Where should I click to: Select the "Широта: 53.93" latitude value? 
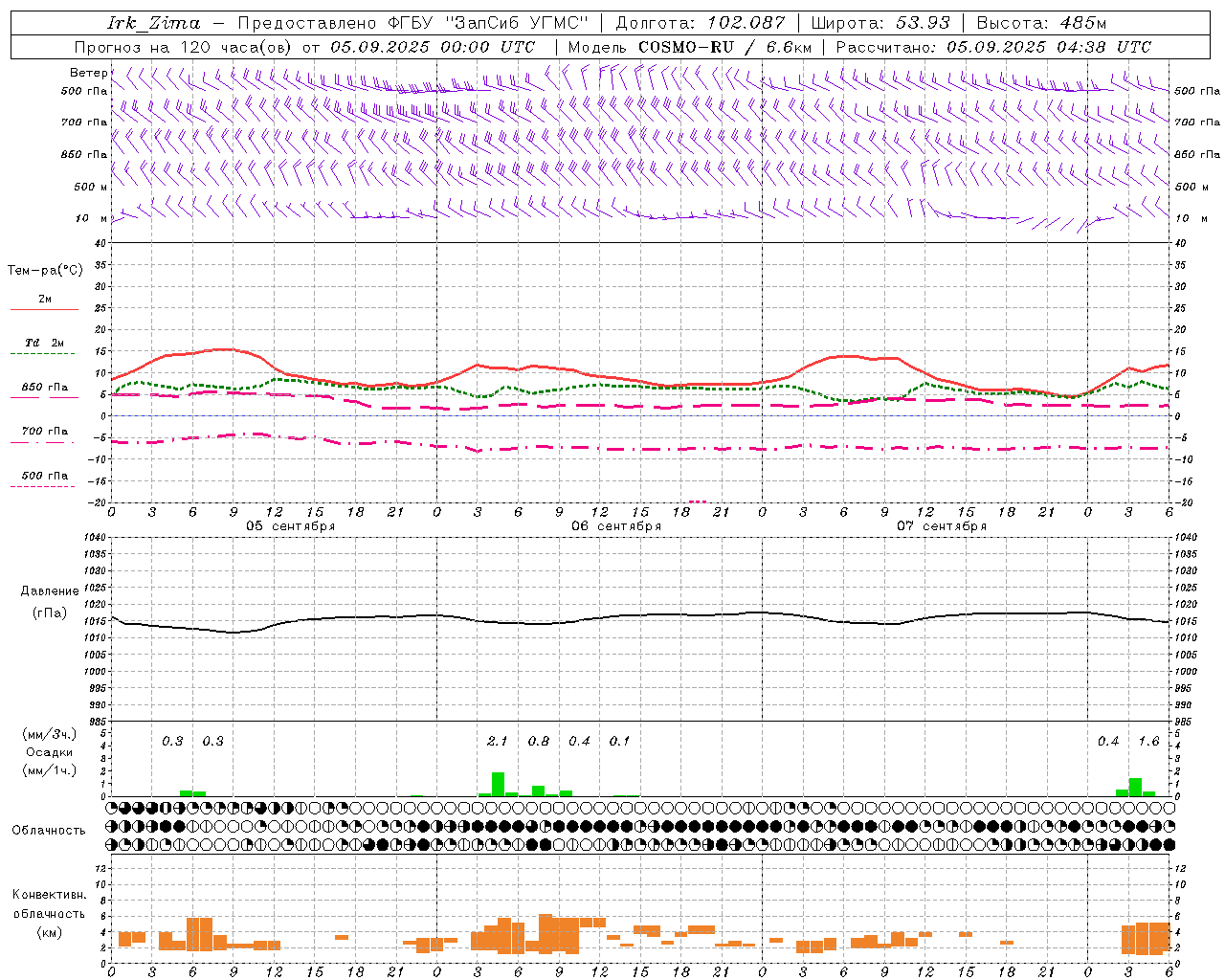point(880,23)
